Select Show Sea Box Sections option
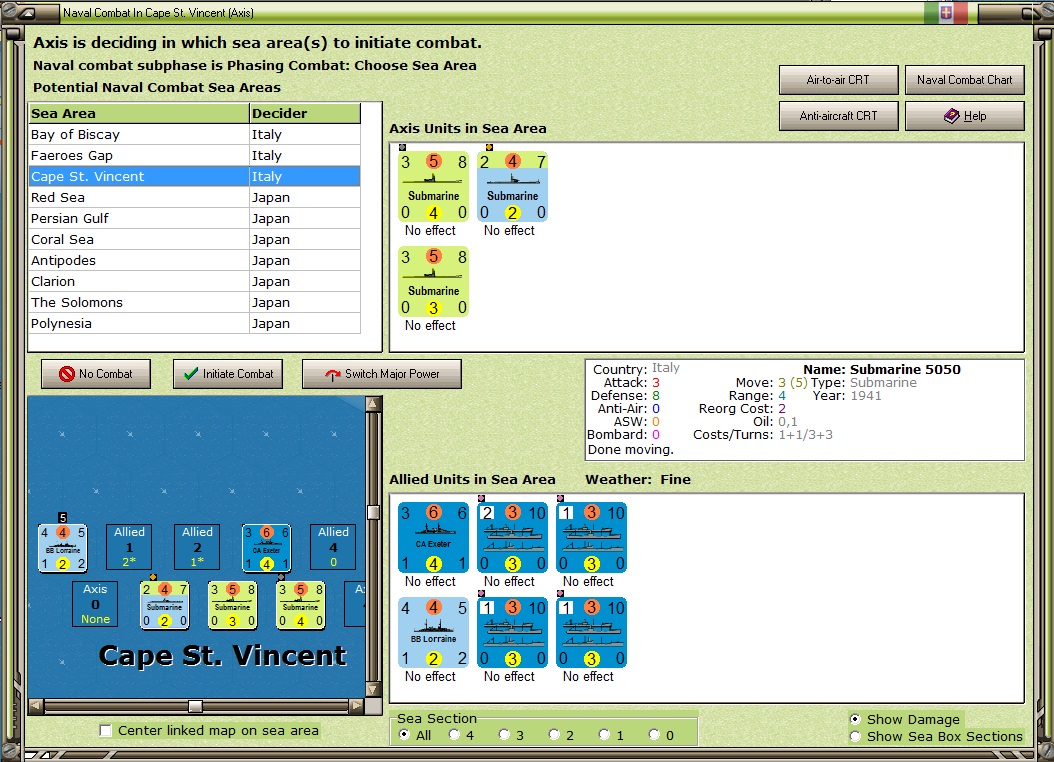 pyautogui.click(x=855, y=736)
